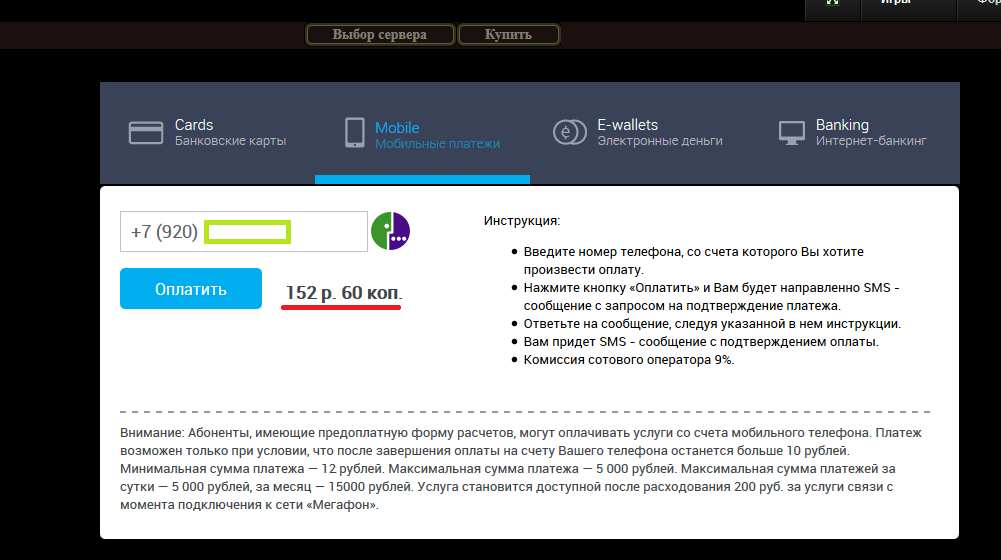Click the Электронные деньги subtitle text
The image size is (1001, 560).
click(x=659, y=141)
